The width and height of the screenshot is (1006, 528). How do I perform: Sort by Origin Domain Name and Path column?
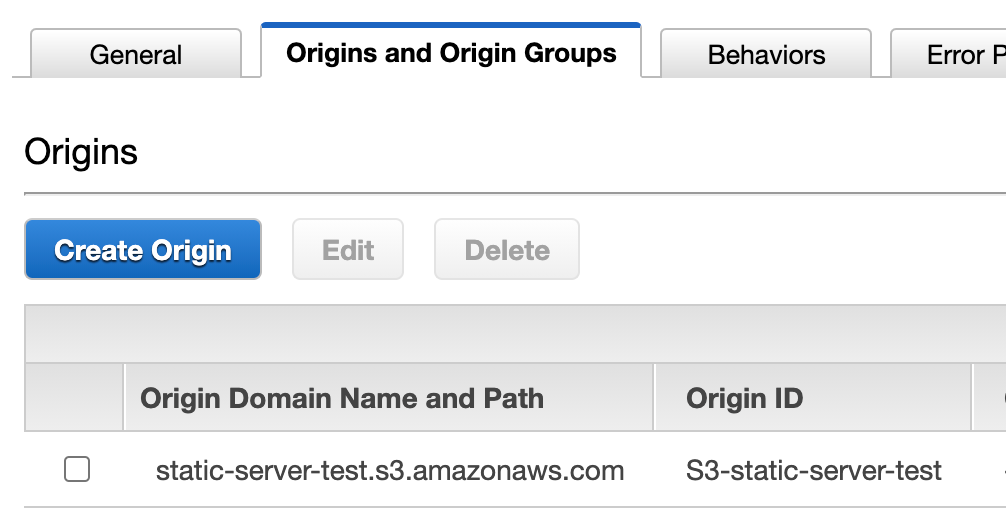point(342,398)
